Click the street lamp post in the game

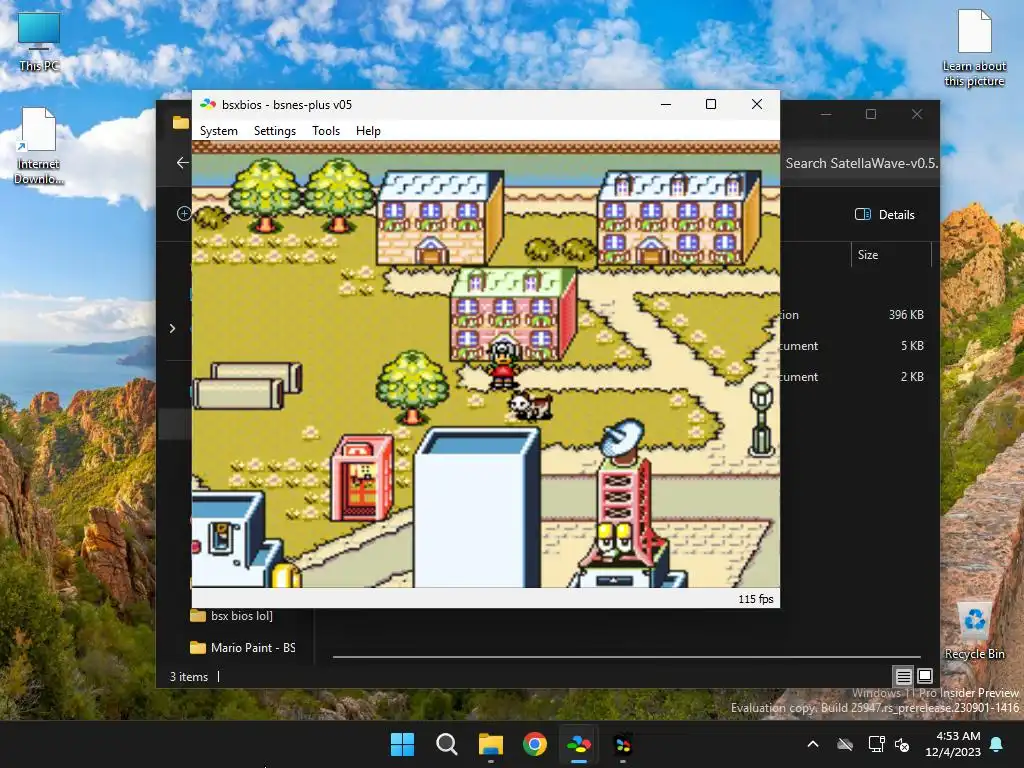pos(761,420)
